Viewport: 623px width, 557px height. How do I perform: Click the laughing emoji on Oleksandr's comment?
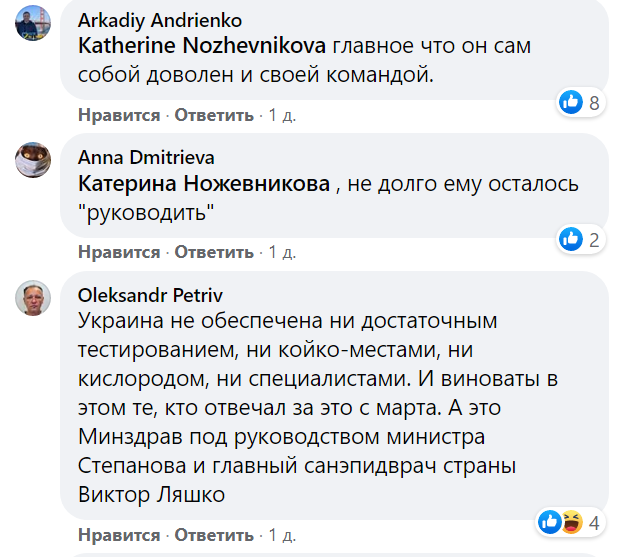pyautogui.click(x=574, y=521)
